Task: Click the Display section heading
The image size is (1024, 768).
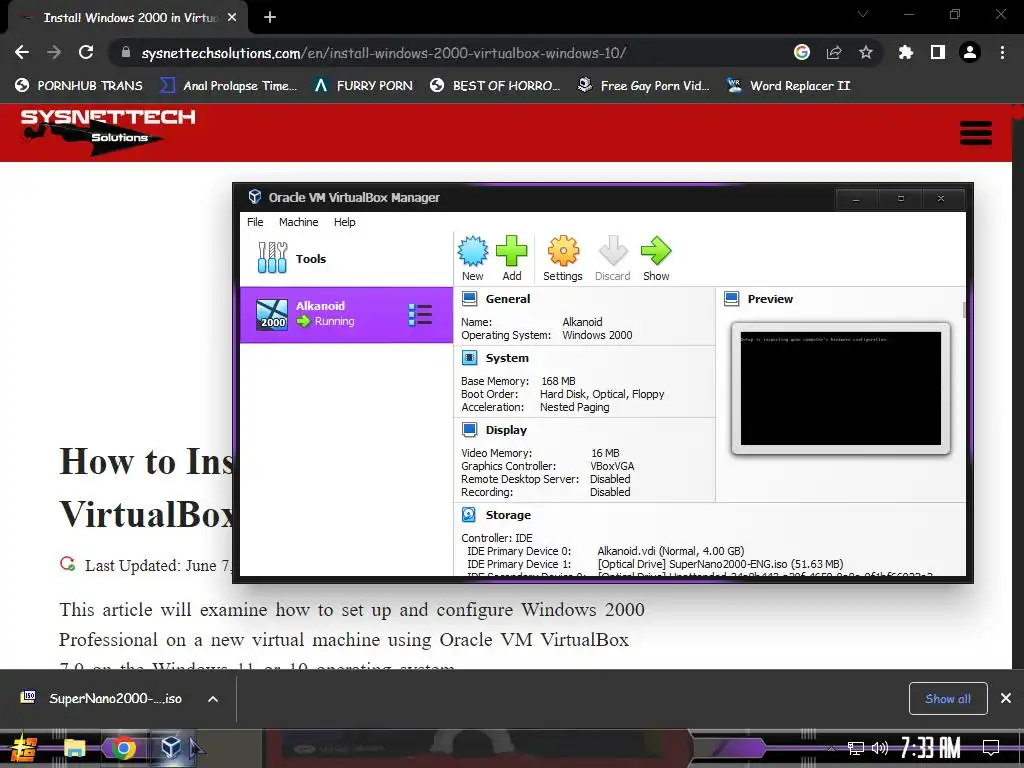Action: coord(505,430)
